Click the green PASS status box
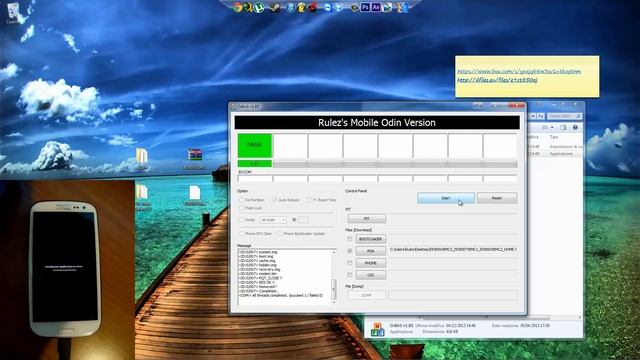 (255, 145)
